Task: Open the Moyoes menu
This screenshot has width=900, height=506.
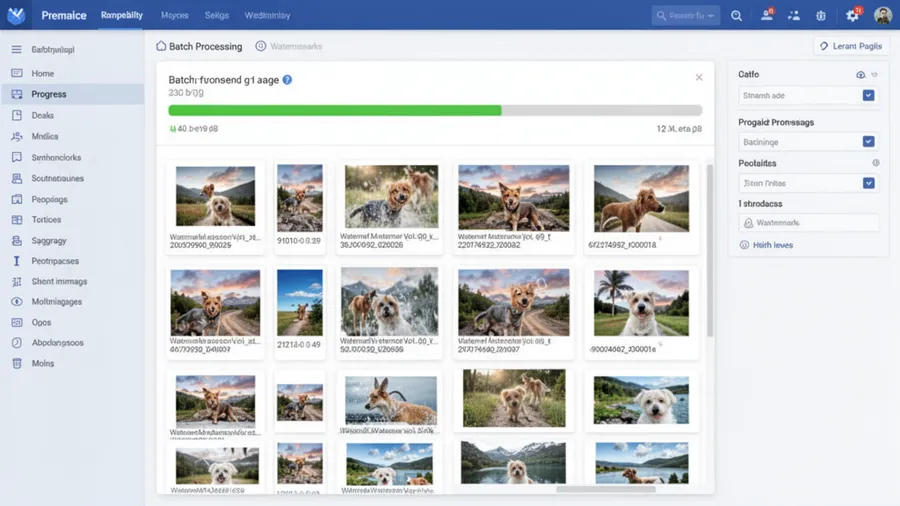Action: [174, 15]
